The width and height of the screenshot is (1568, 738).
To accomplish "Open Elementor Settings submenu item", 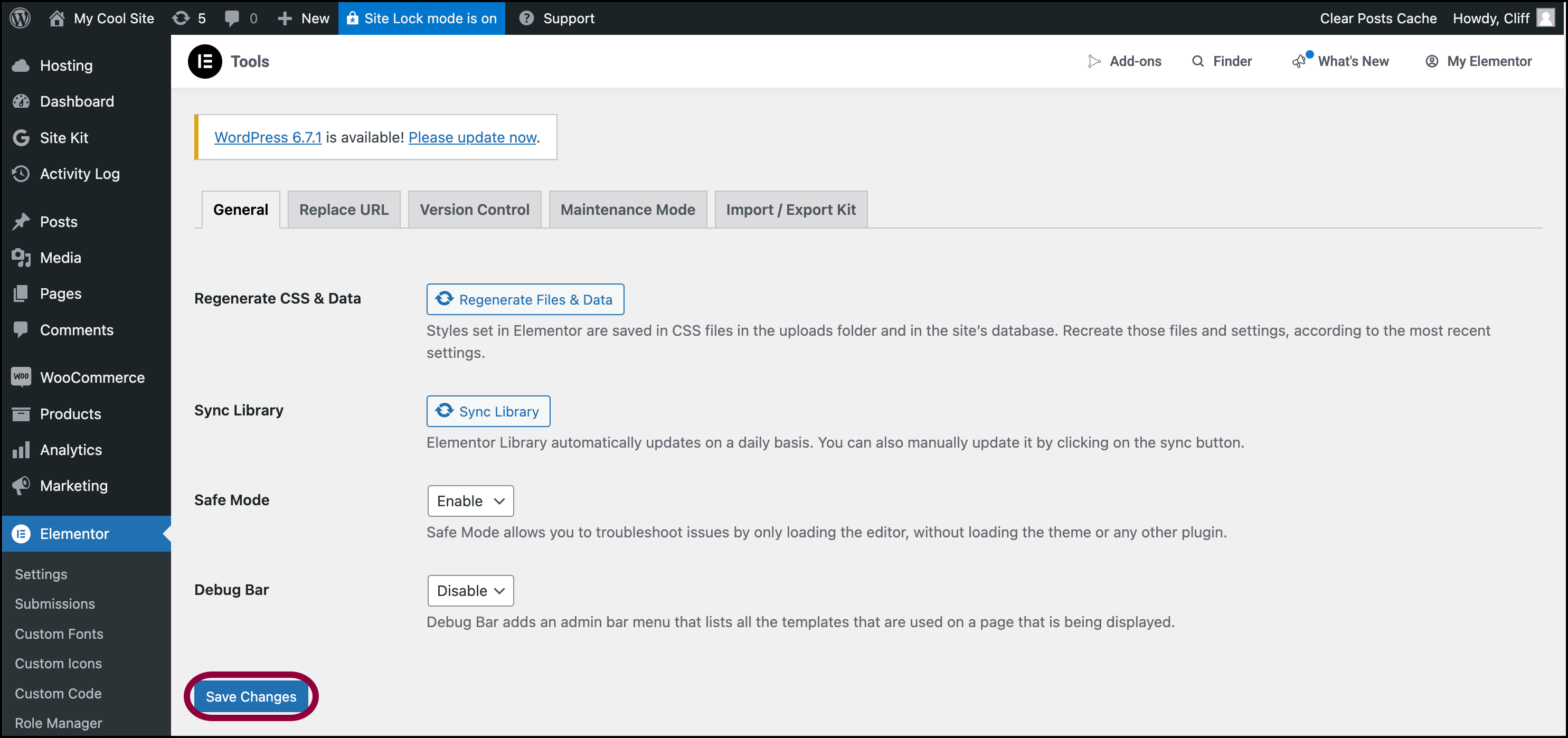I will 41,574.
